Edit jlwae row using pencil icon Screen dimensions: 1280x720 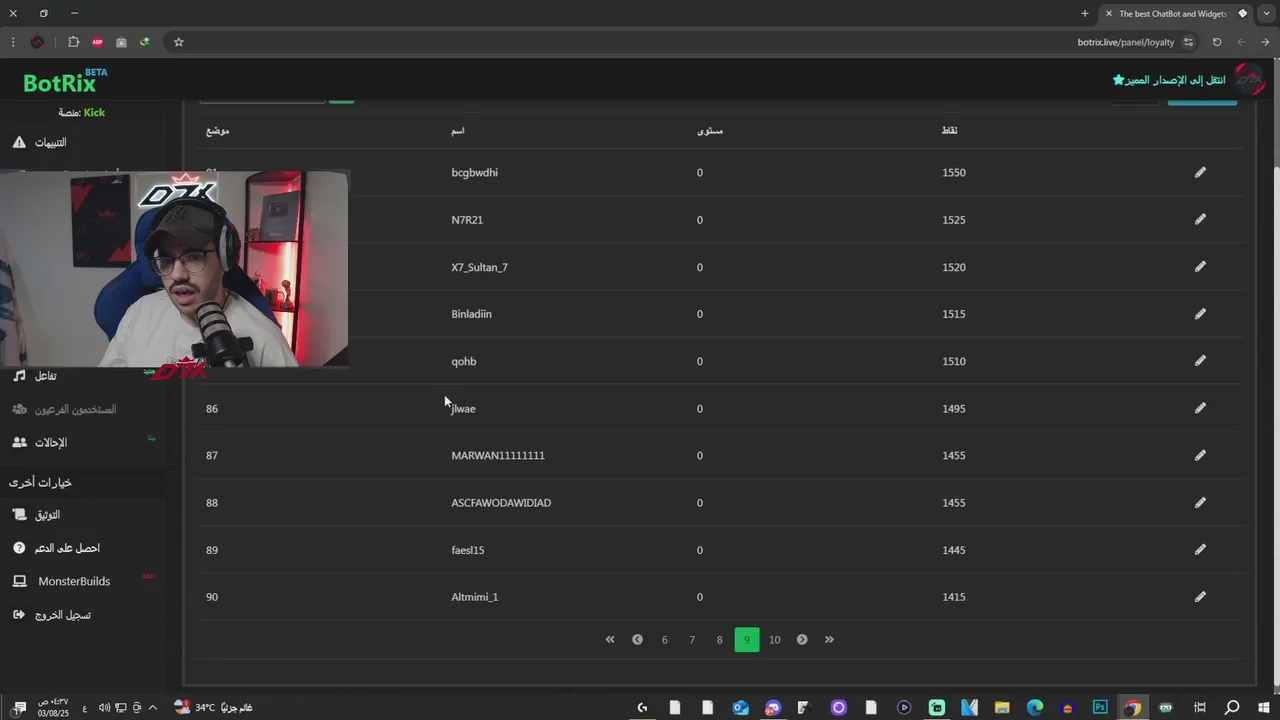tap(1200, 407)
